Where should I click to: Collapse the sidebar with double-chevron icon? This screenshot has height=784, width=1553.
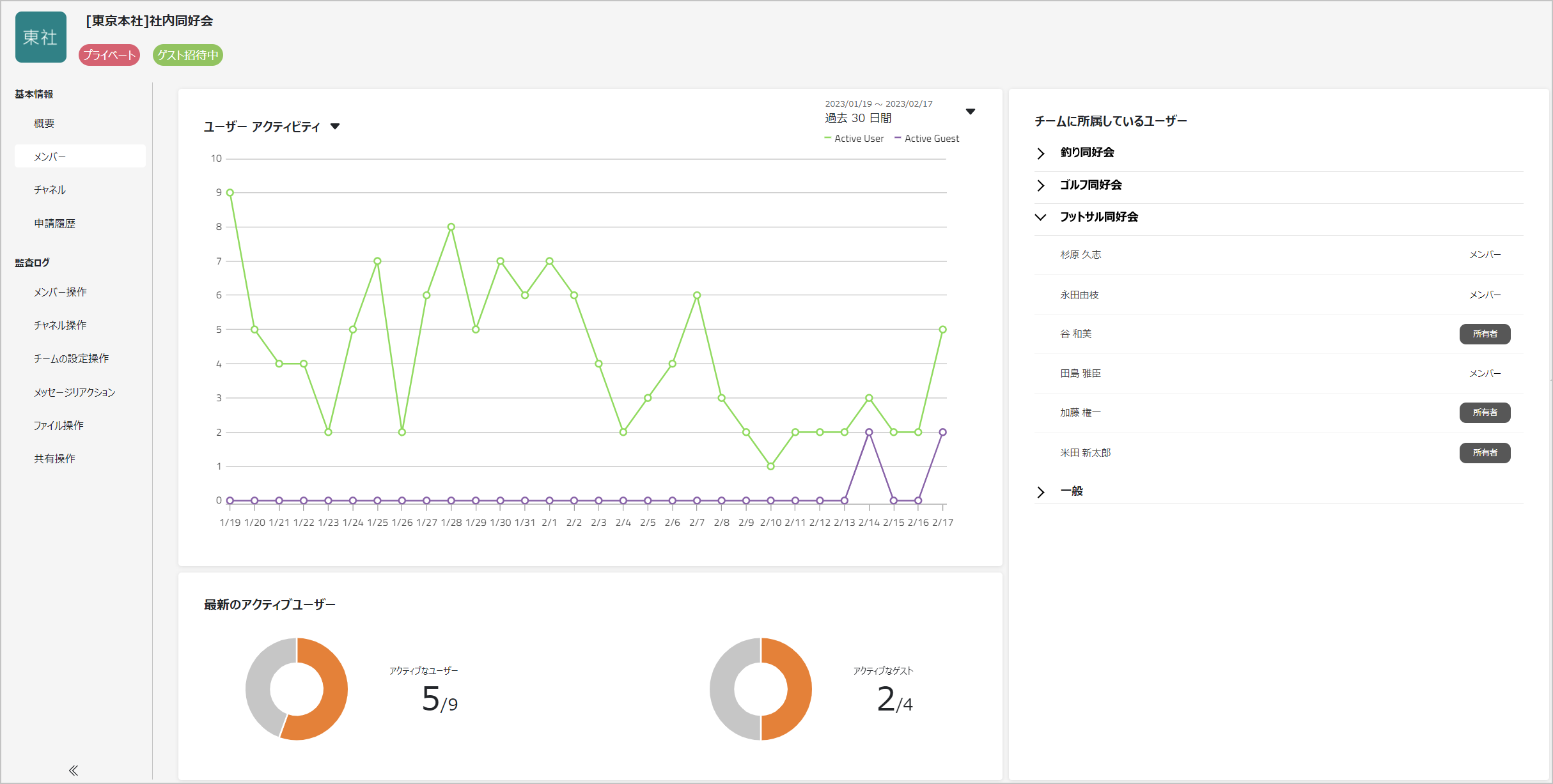[x=74, y=770]
